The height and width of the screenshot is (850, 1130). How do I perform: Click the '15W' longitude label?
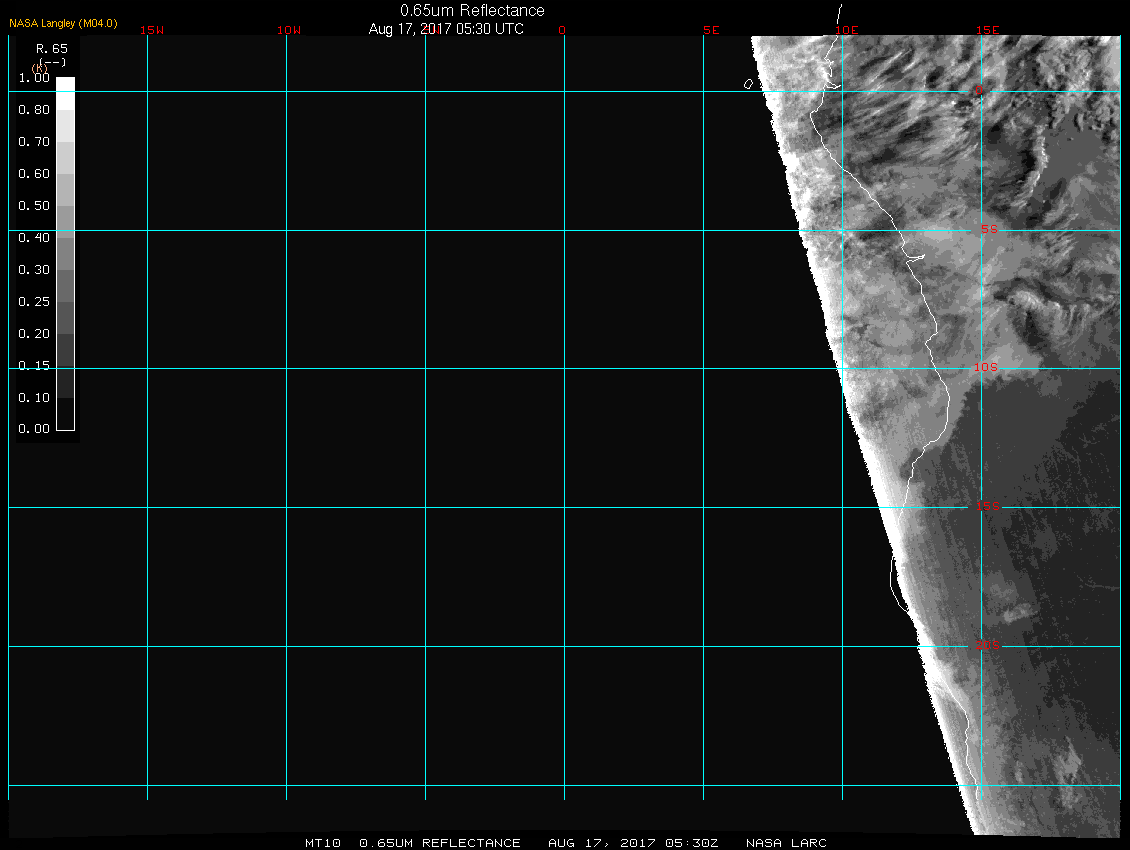click(152, 30)
